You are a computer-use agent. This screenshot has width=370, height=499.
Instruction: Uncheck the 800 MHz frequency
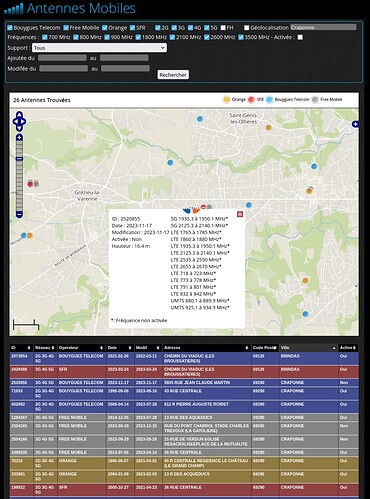[x=76, y=37]
